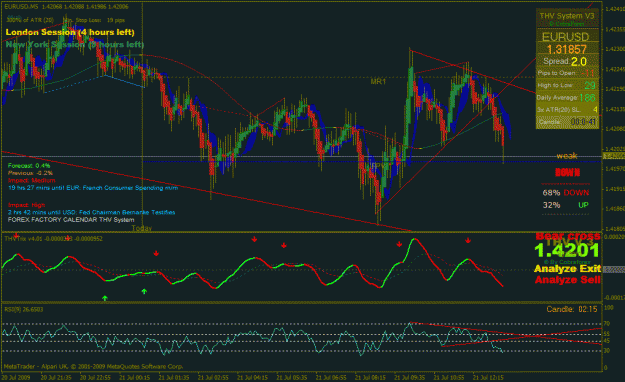The width and height of the screenshot is (625, 382).
Task: Select the 'THV System V3' panel title
Action: click(567, 16)
